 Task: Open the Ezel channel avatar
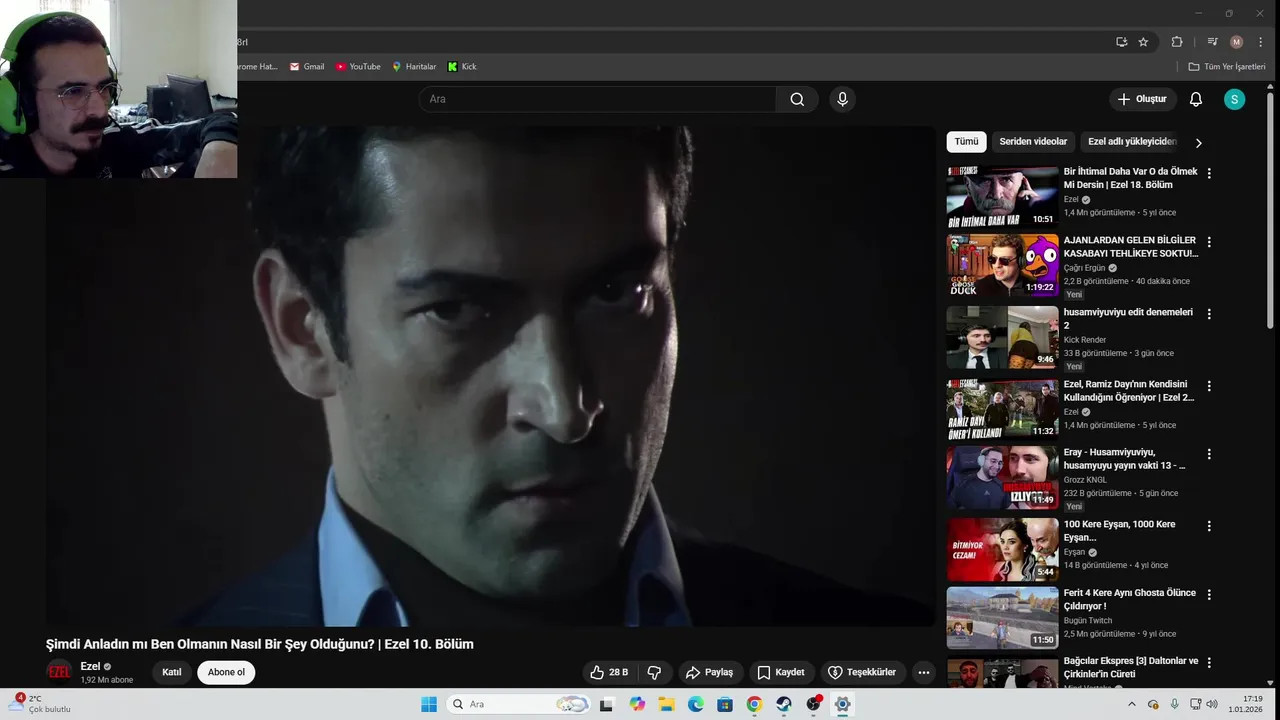pos(59,672)
